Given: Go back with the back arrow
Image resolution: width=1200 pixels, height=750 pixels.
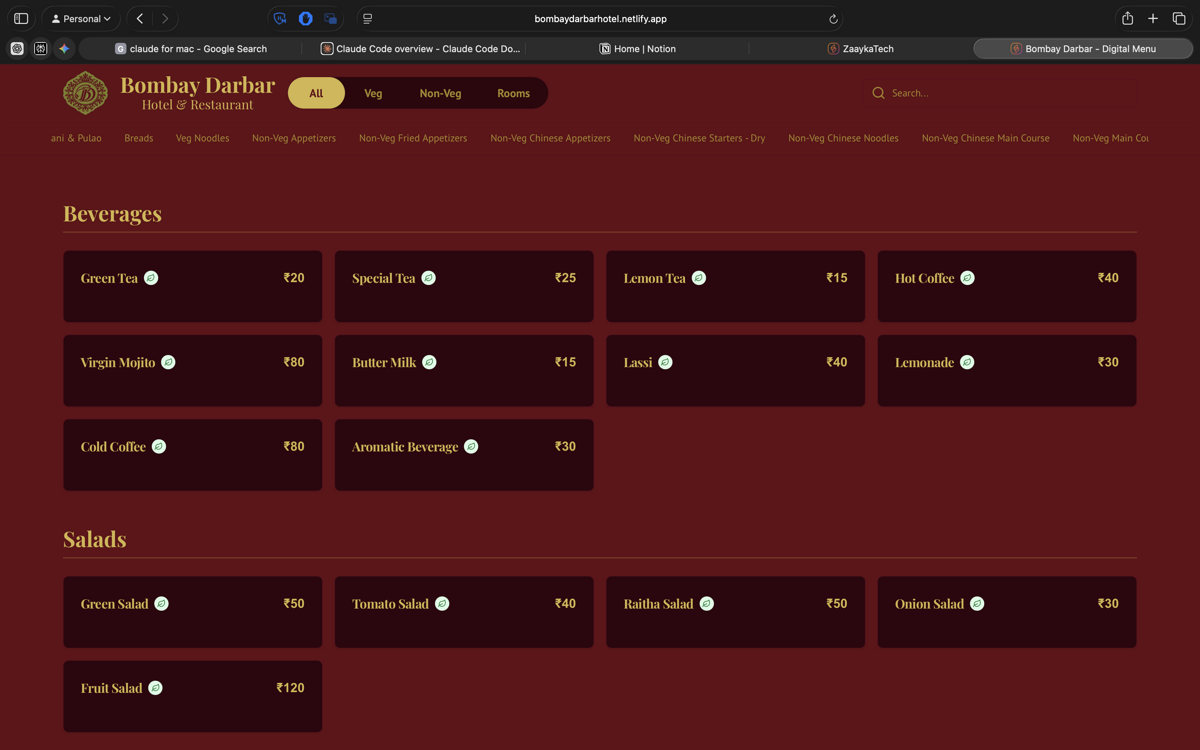Looking at the screenshot, I should tap(140, 18).
